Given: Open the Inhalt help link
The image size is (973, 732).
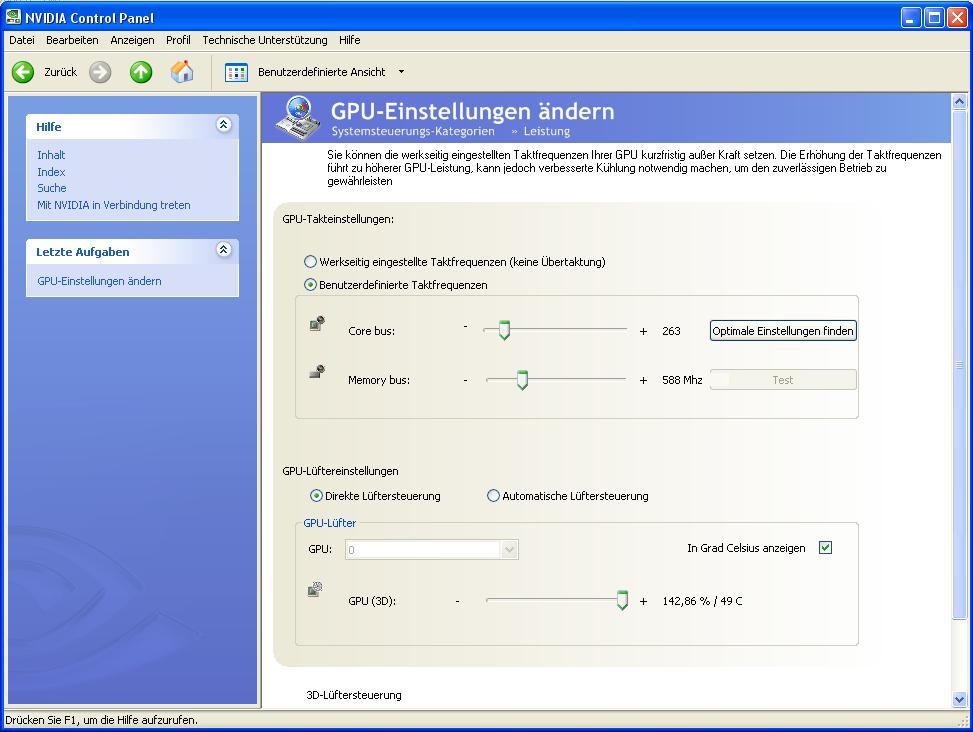Looking at the screenshot, I should (51, 155).
